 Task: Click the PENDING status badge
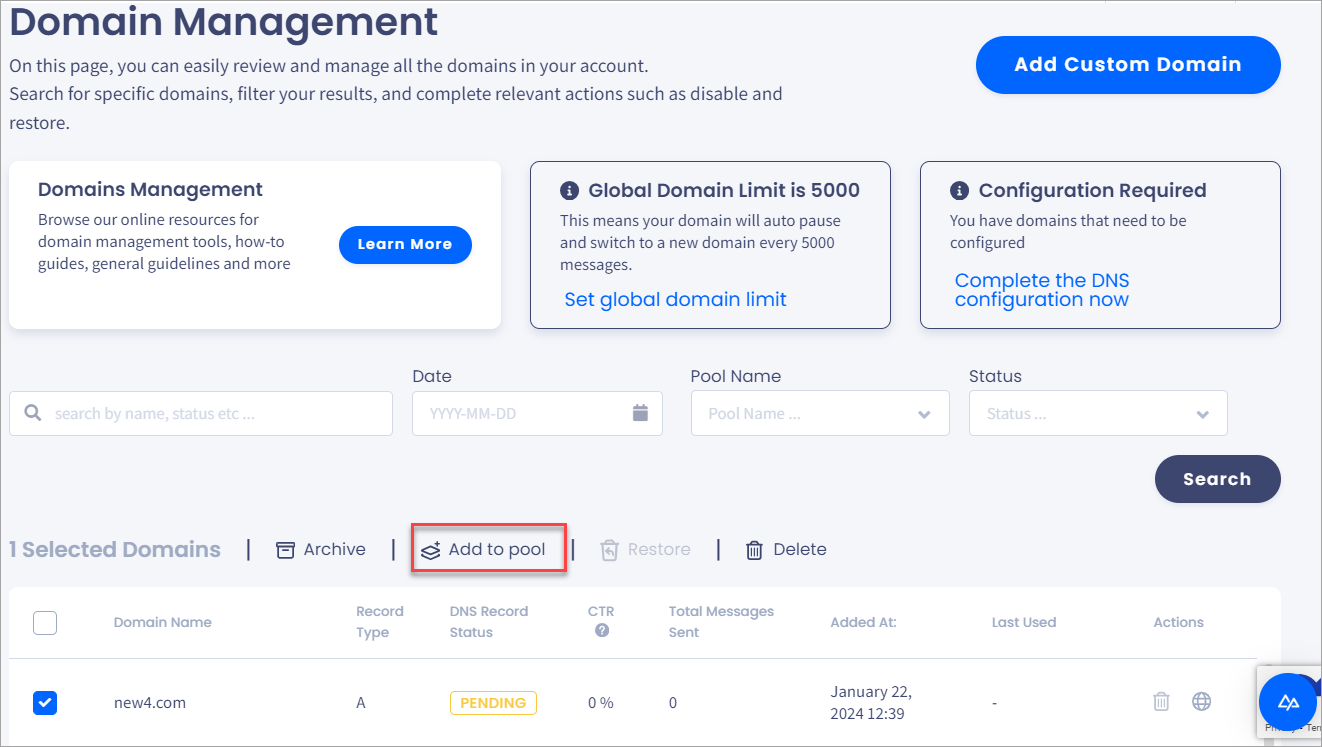tap(493, 703)
